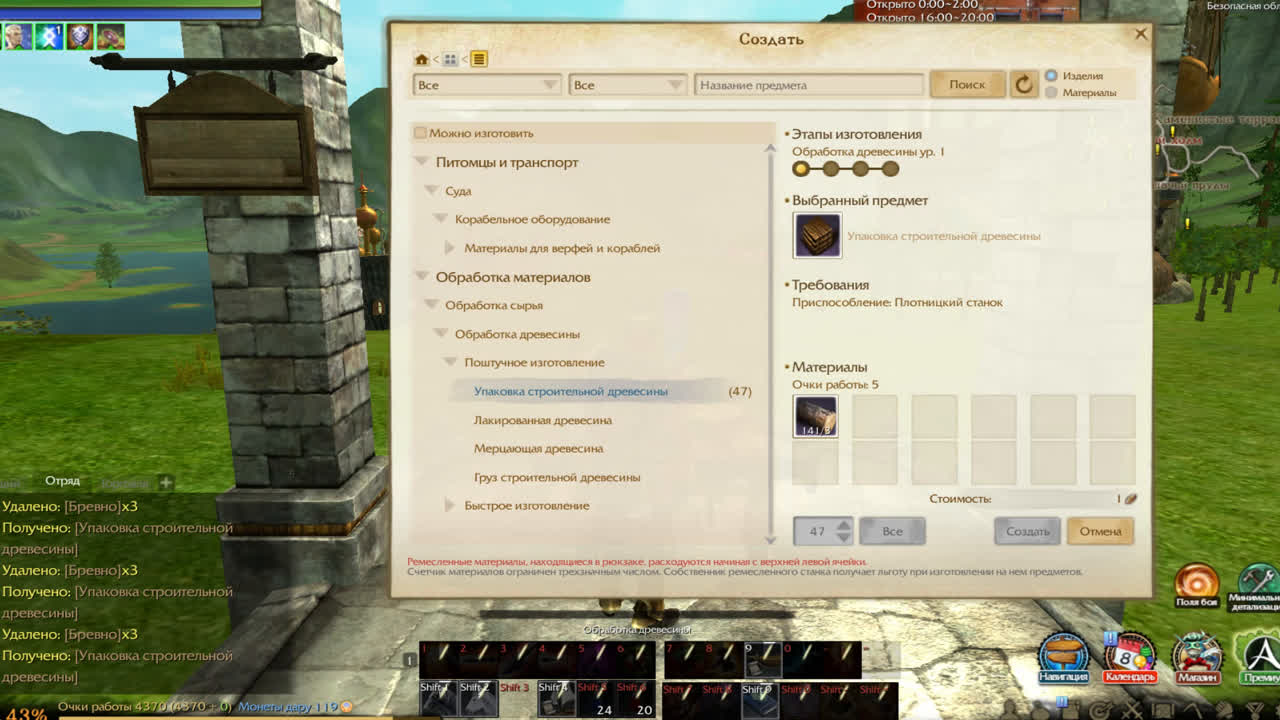Click the last crafting stage progress node
1280x720 pixels.
[890, 169]
